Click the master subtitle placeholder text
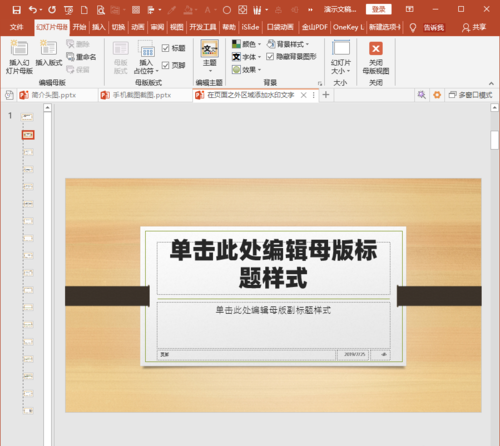This screenshot has height=446, width=500. pyautogui.click(x=273, y=310)
